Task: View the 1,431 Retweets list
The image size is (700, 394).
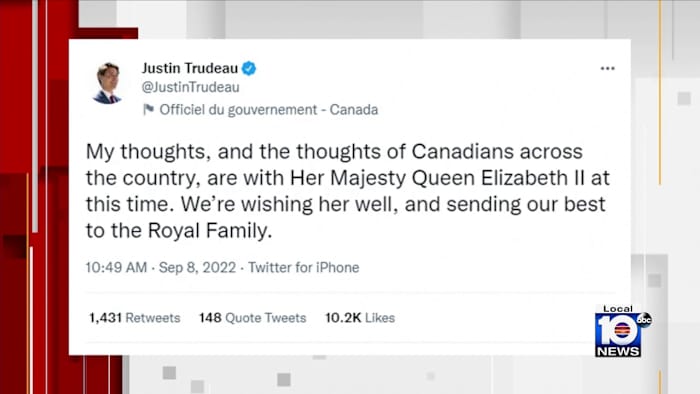Action: click(x=134, y=318)
